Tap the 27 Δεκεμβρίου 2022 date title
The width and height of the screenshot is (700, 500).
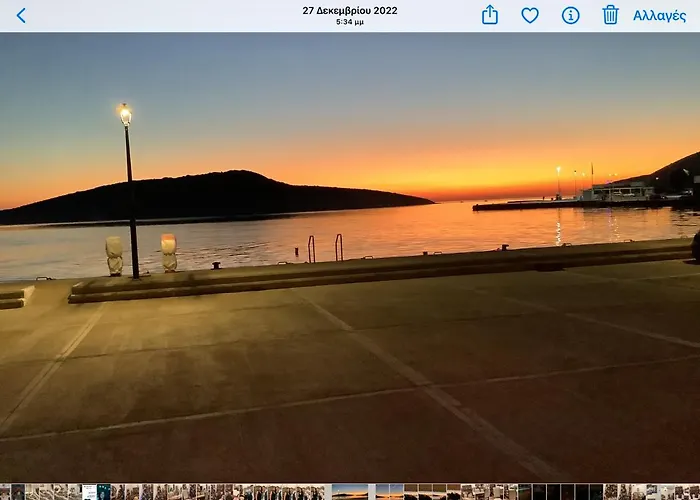(350, 11)
